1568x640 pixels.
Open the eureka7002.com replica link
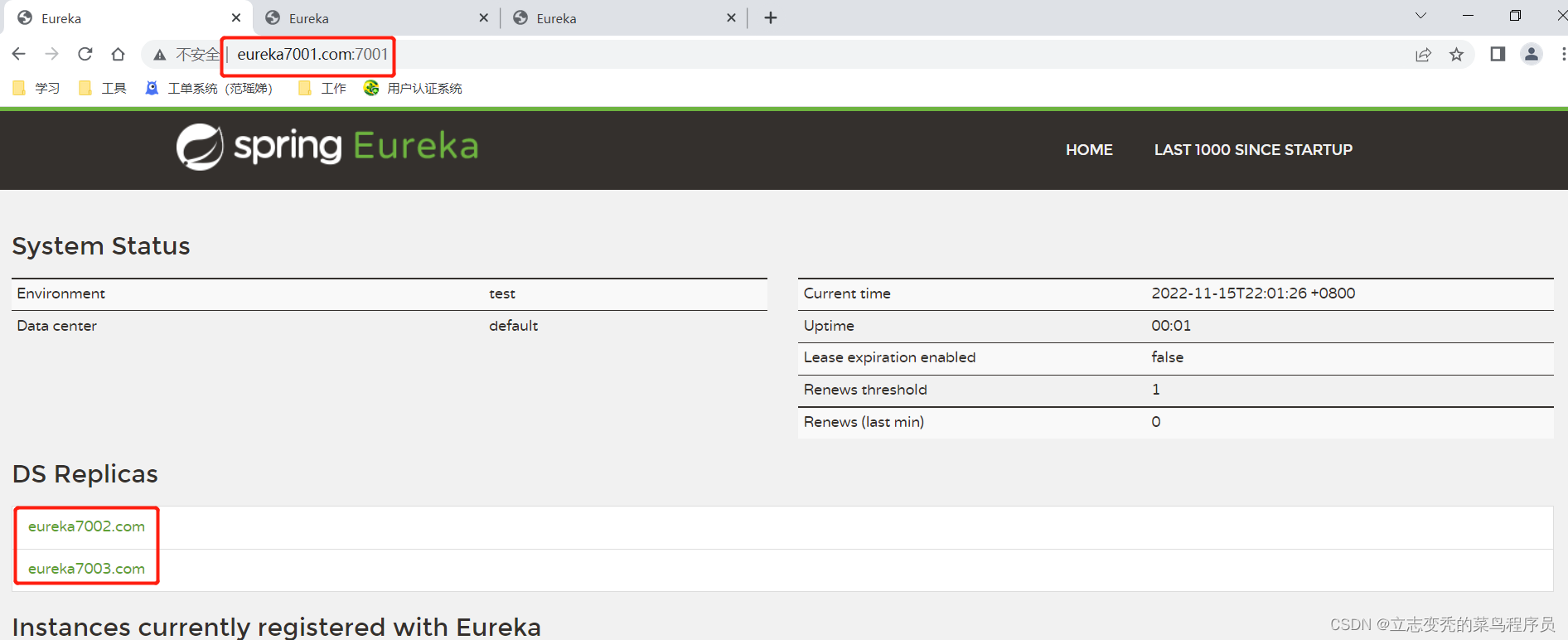click(86, 526)
